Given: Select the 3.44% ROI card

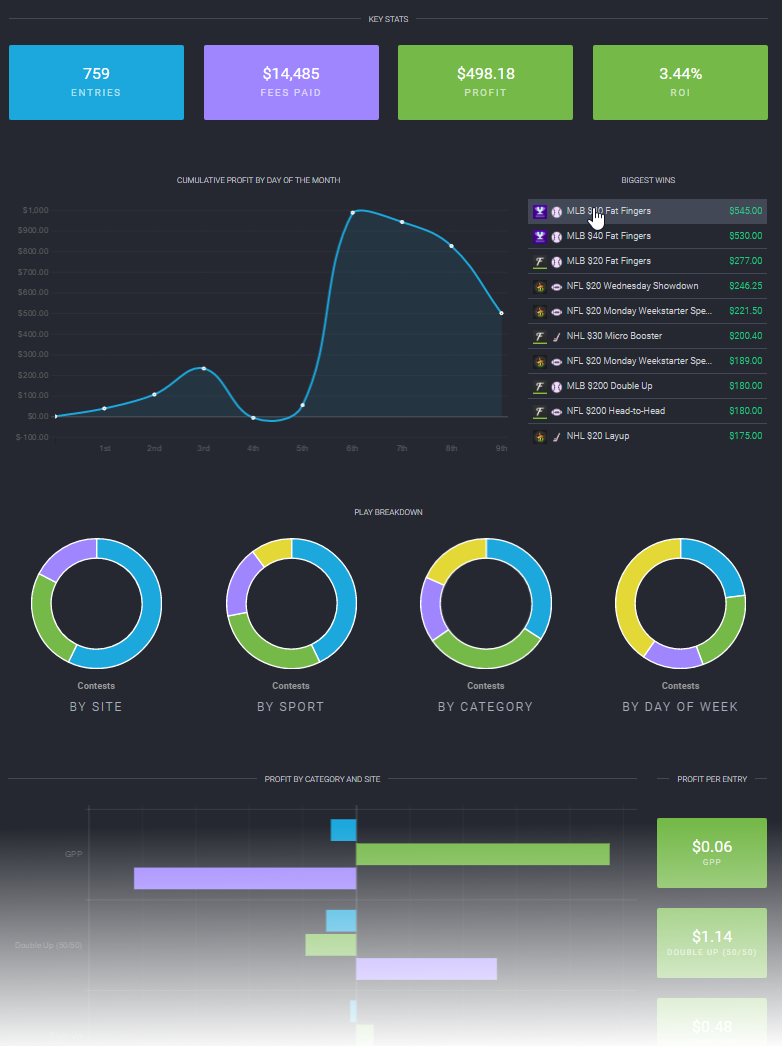Looking at the screenshot, I should point(680,83).
